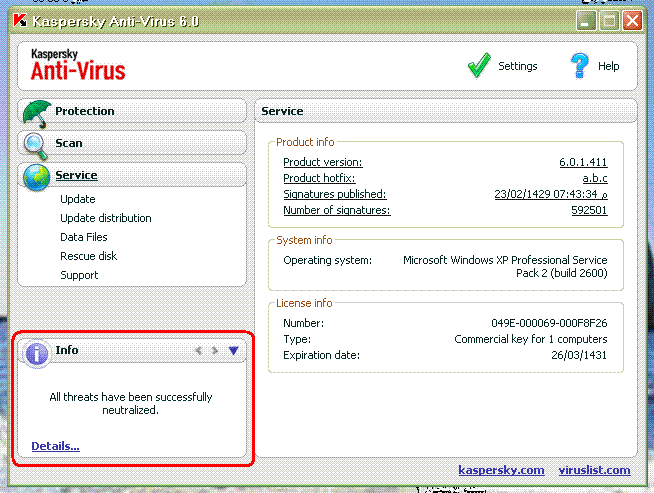The width and height of the screenshot is (654, 493).
Task: Visit kaspersky.com link
Action: 501,470
